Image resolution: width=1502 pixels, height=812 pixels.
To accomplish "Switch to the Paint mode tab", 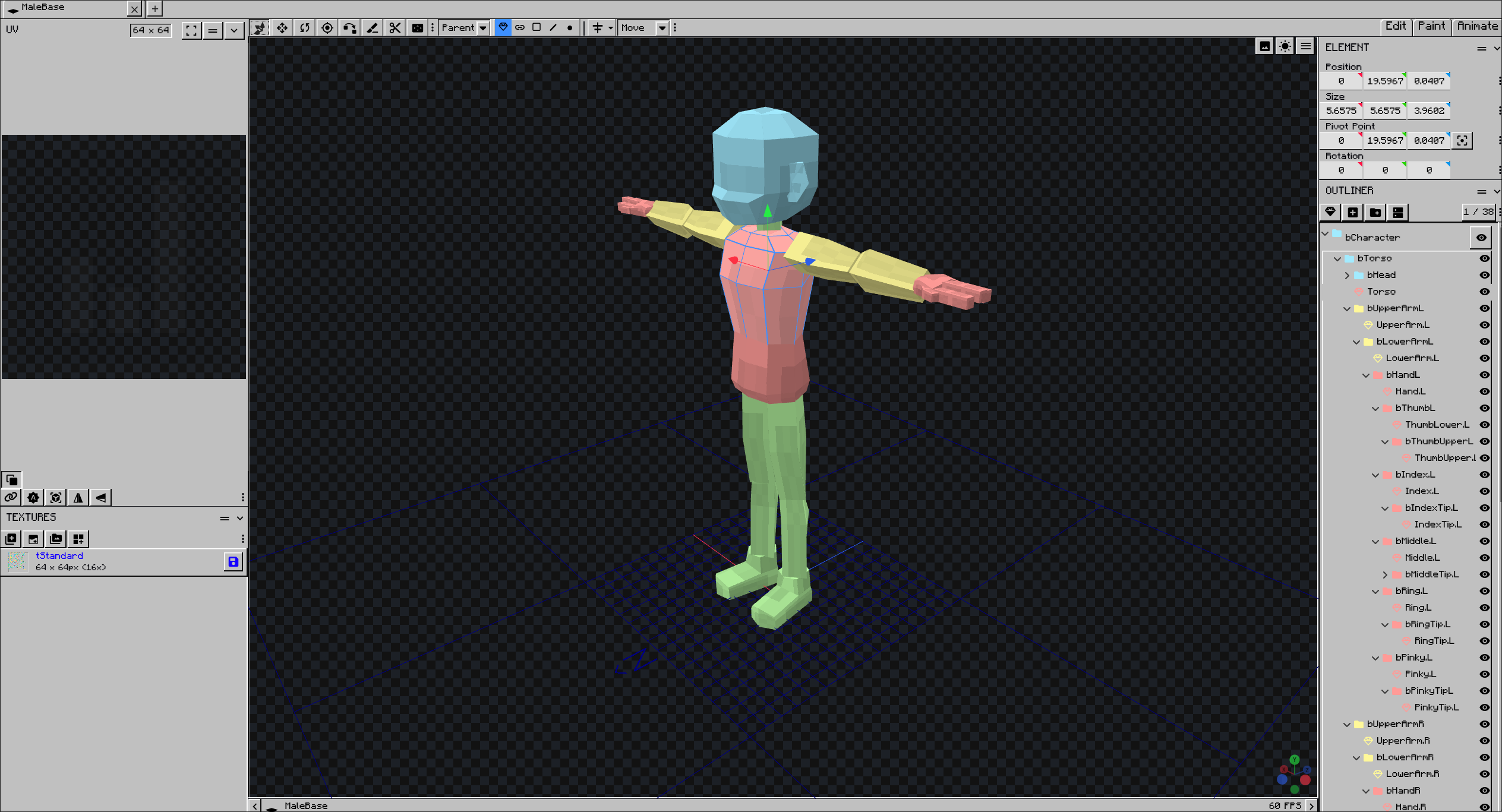I will tap(1431, 26).
